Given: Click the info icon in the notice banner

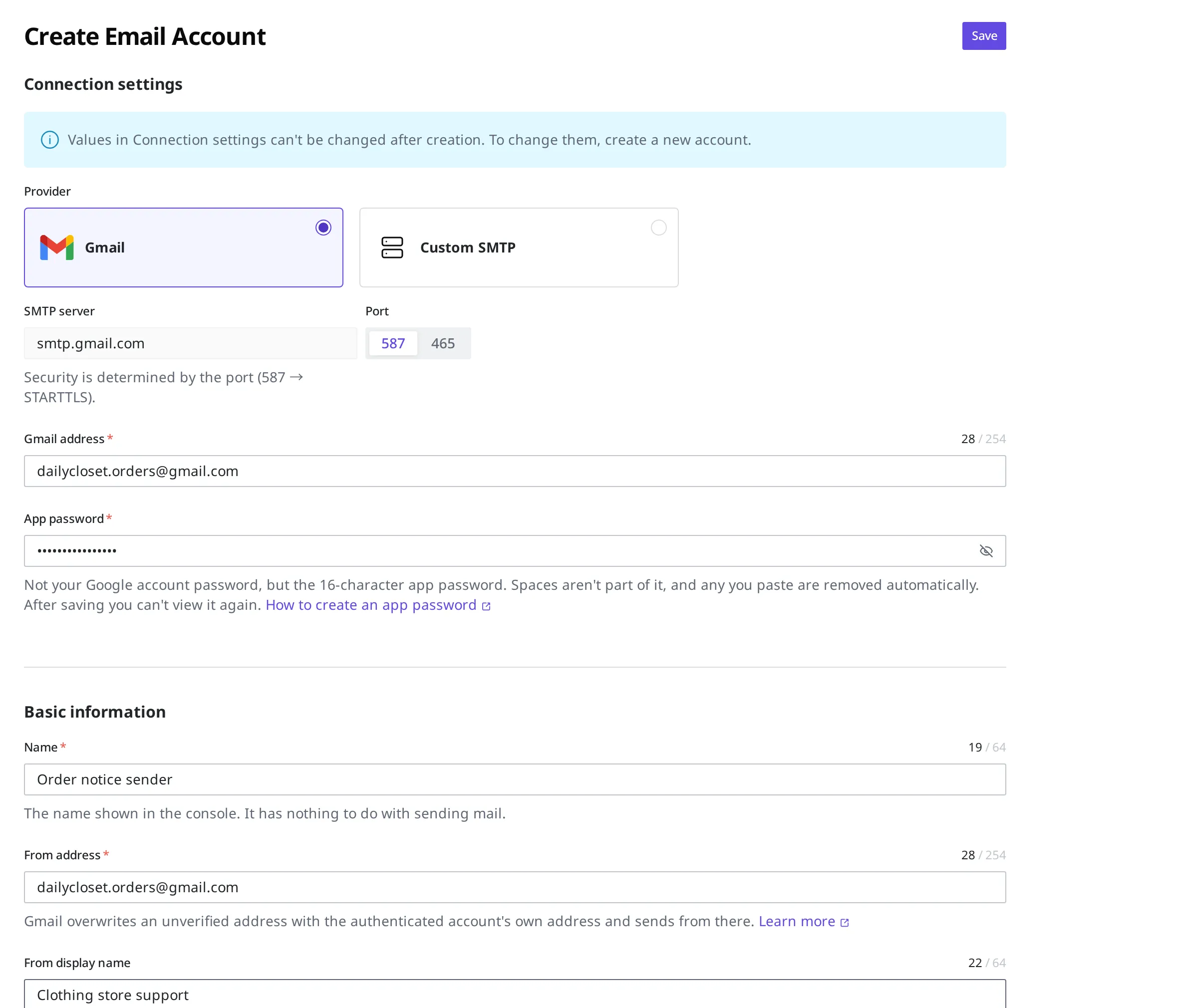Looking at the screenshot, I should click(50, 140).
